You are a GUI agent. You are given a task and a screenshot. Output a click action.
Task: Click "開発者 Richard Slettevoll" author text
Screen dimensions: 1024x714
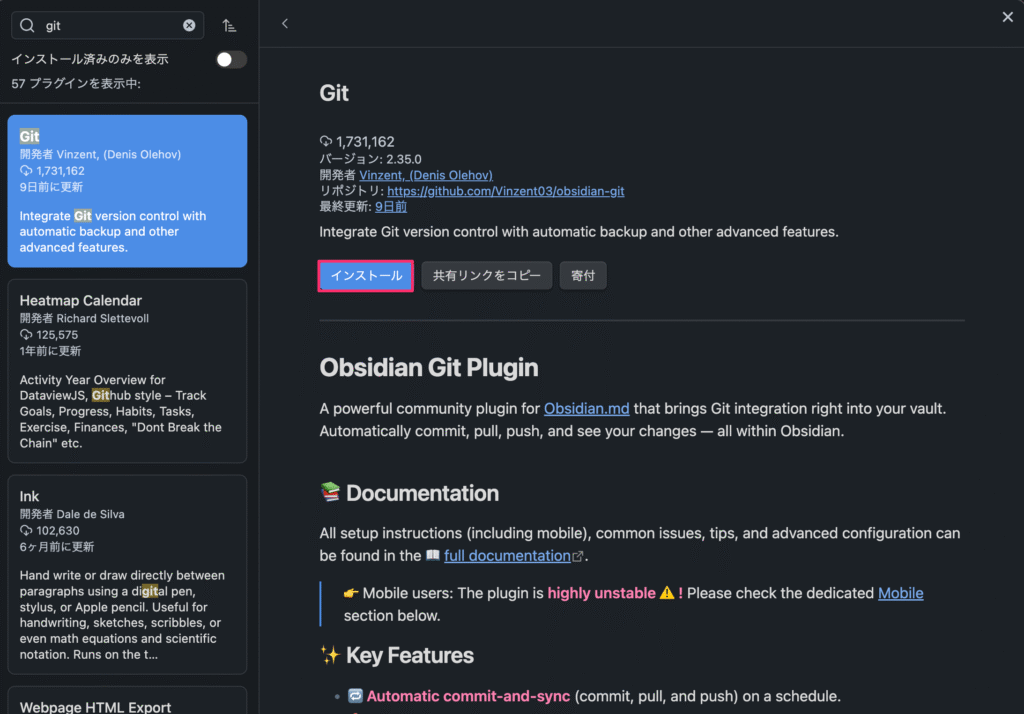tap(84, 318)
